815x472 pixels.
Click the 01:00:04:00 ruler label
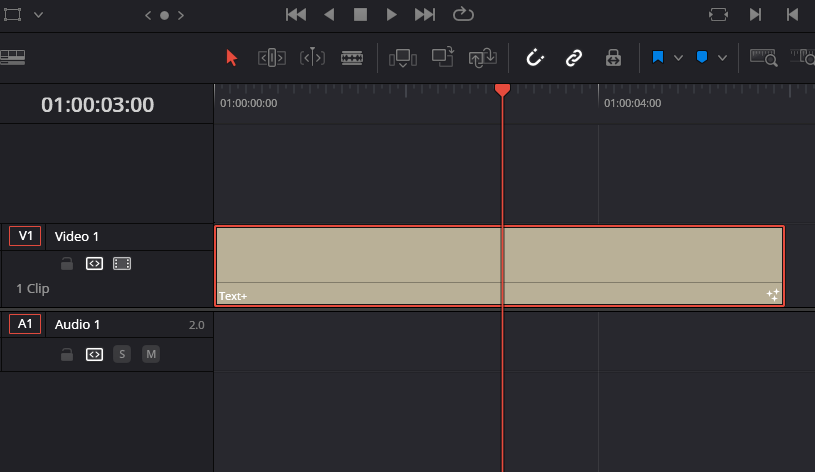point(633,103)
